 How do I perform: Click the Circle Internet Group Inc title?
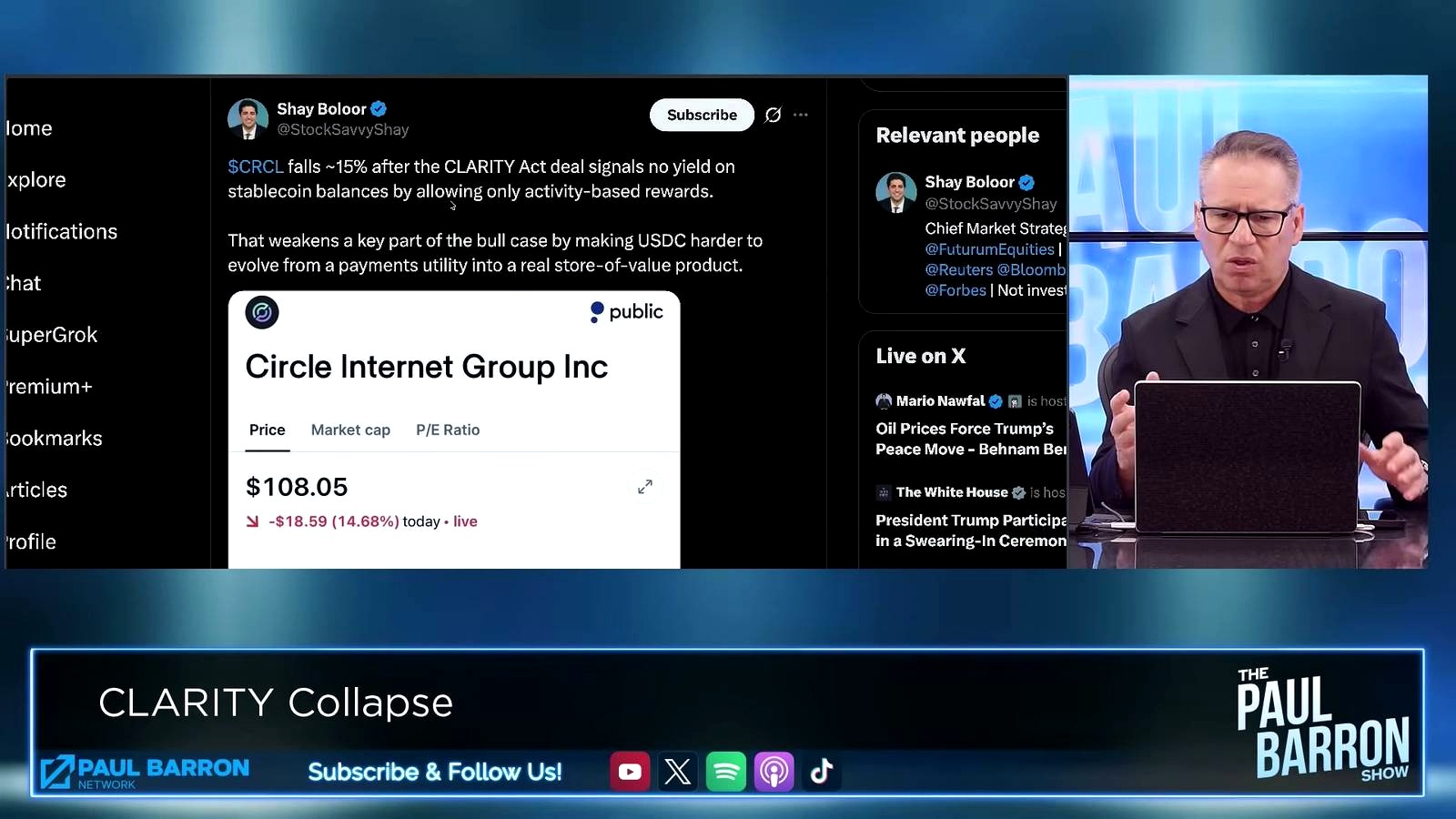(x=427, y=367)
